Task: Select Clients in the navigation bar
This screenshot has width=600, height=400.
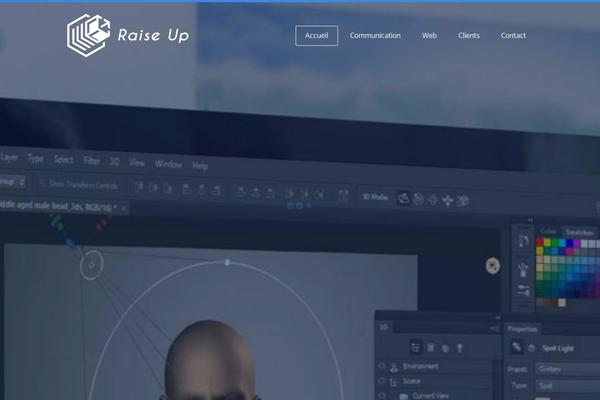Action: 469,36
